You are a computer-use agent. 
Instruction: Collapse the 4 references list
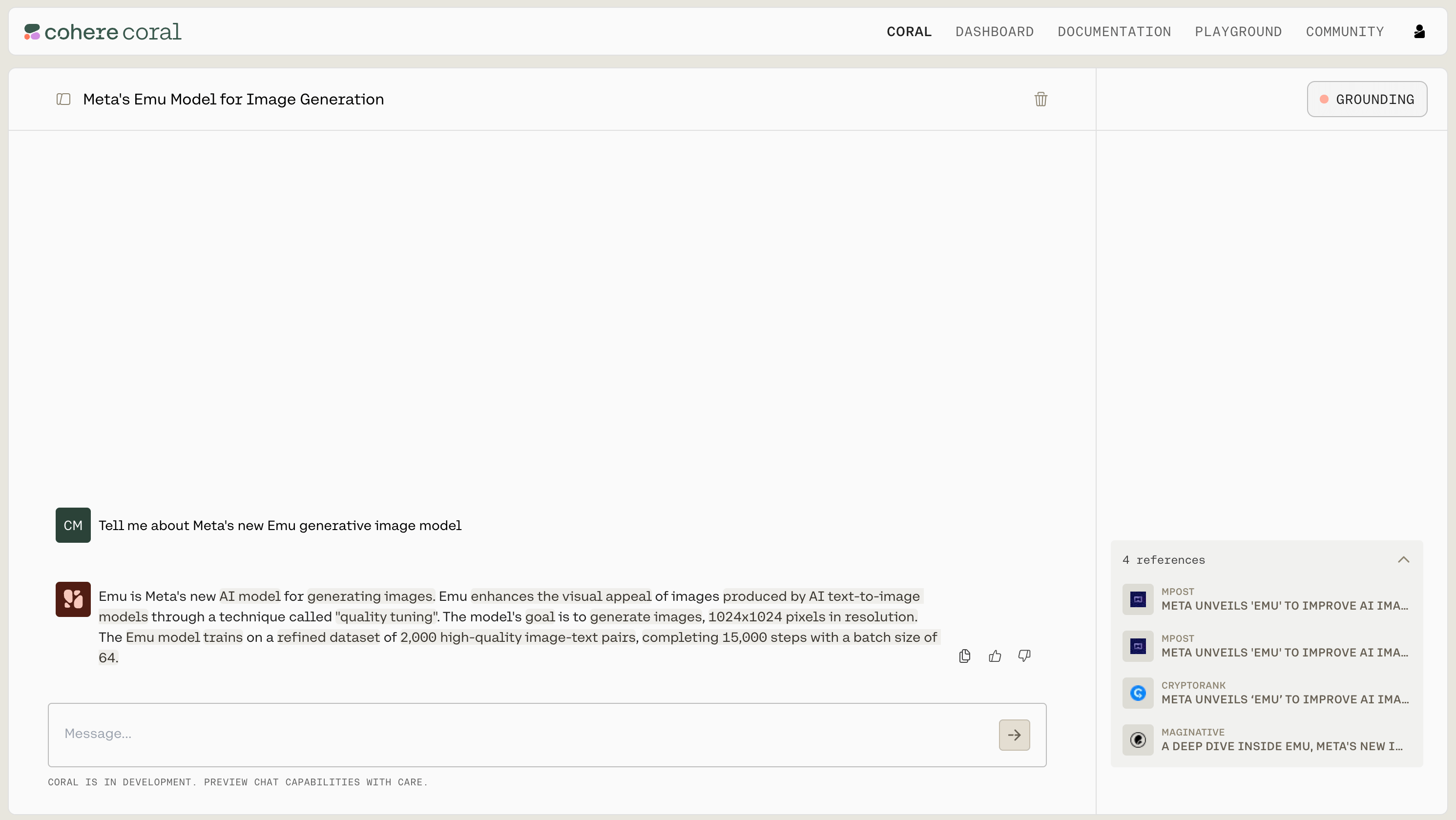tap(1403, 559)
